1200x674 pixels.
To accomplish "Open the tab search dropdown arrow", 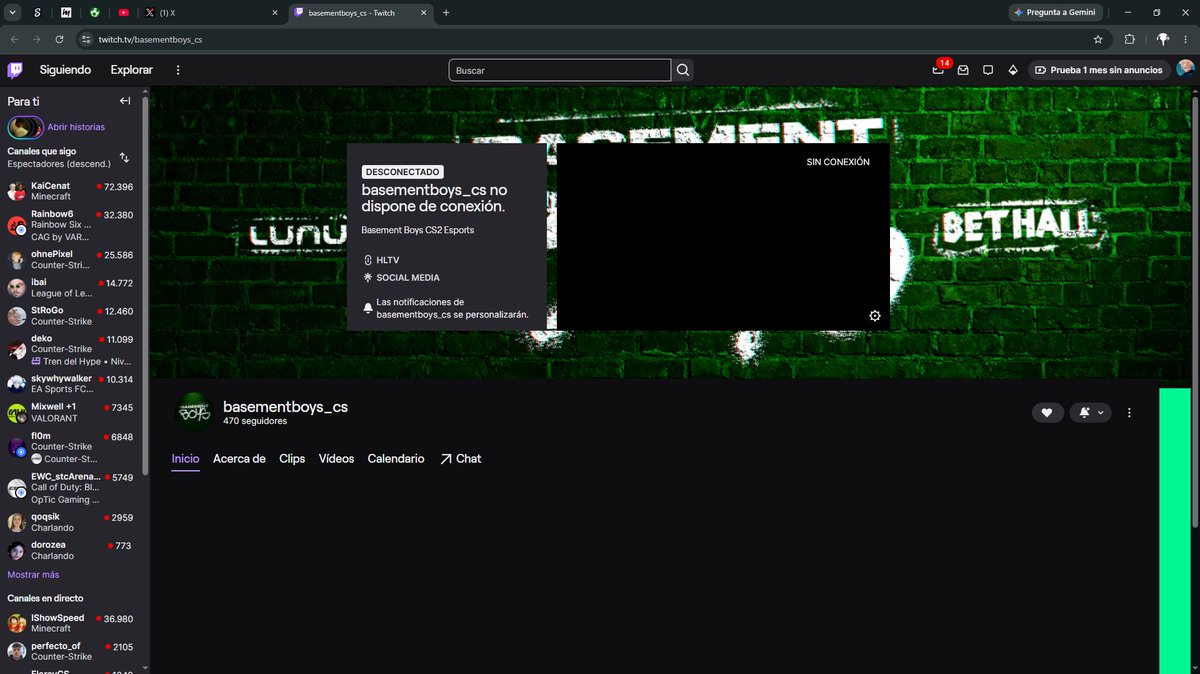I will pos(12,12).
